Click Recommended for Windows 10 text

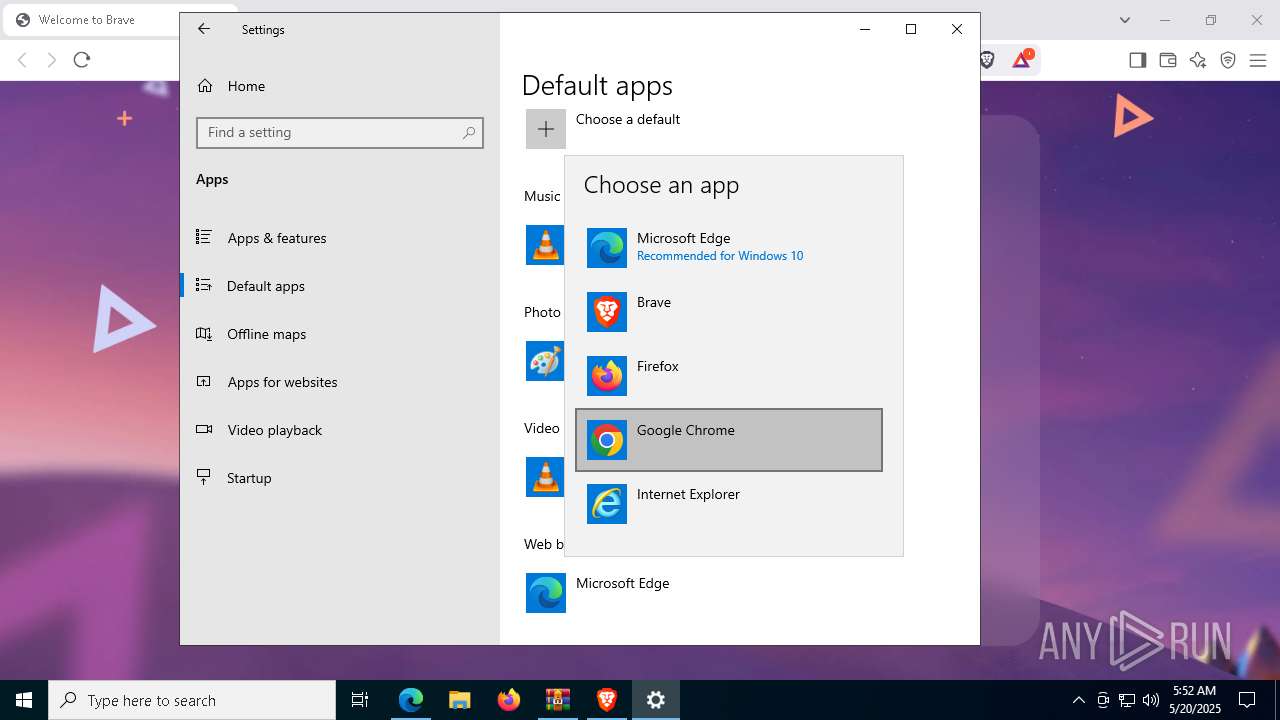[720, 256]
